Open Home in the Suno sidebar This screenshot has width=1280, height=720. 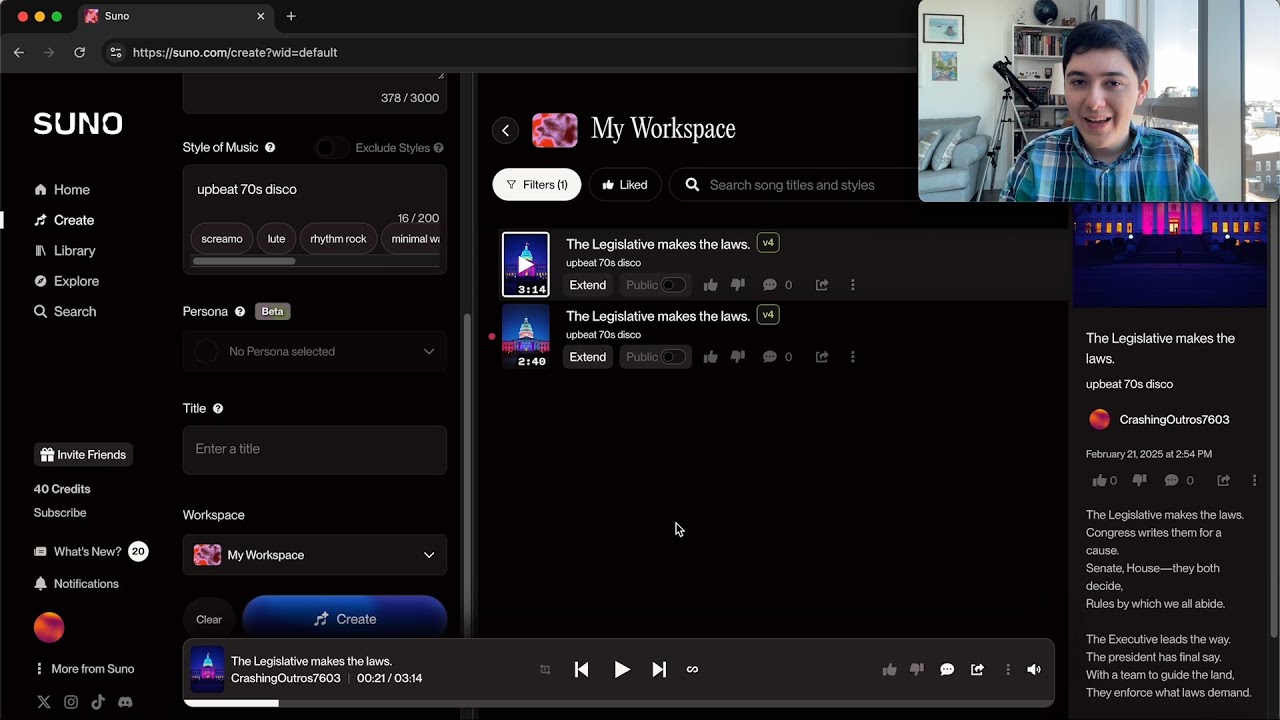pyautogui.click(x=62, y=190)
